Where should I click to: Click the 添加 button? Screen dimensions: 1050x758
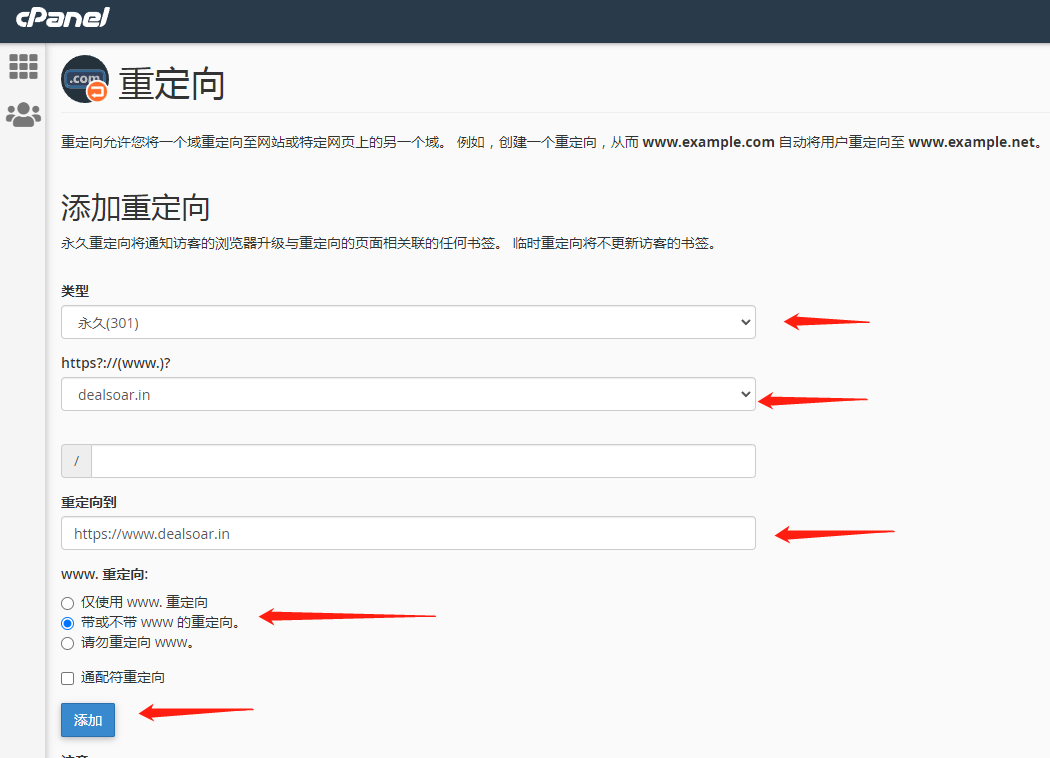[x=88, y=720]
